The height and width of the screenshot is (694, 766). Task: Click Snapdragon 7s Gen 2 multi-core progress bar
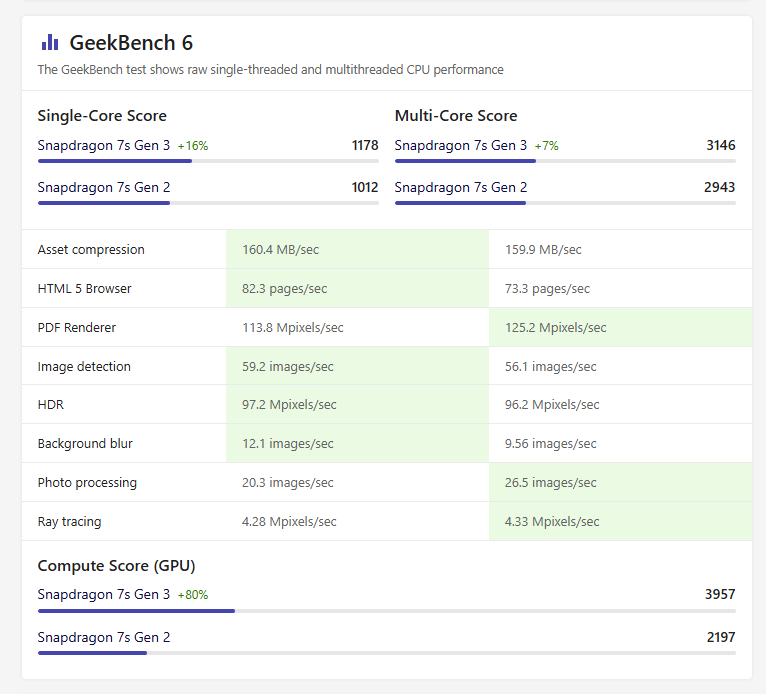(565, 203)
